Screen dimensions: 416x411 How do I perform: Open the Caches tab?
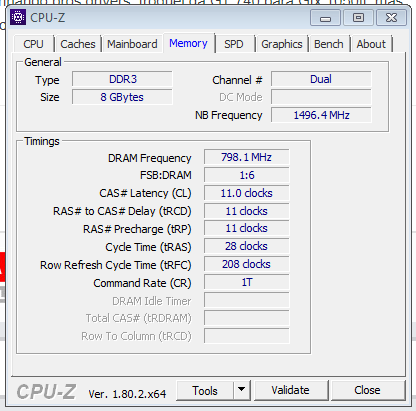tap(78, 44)
